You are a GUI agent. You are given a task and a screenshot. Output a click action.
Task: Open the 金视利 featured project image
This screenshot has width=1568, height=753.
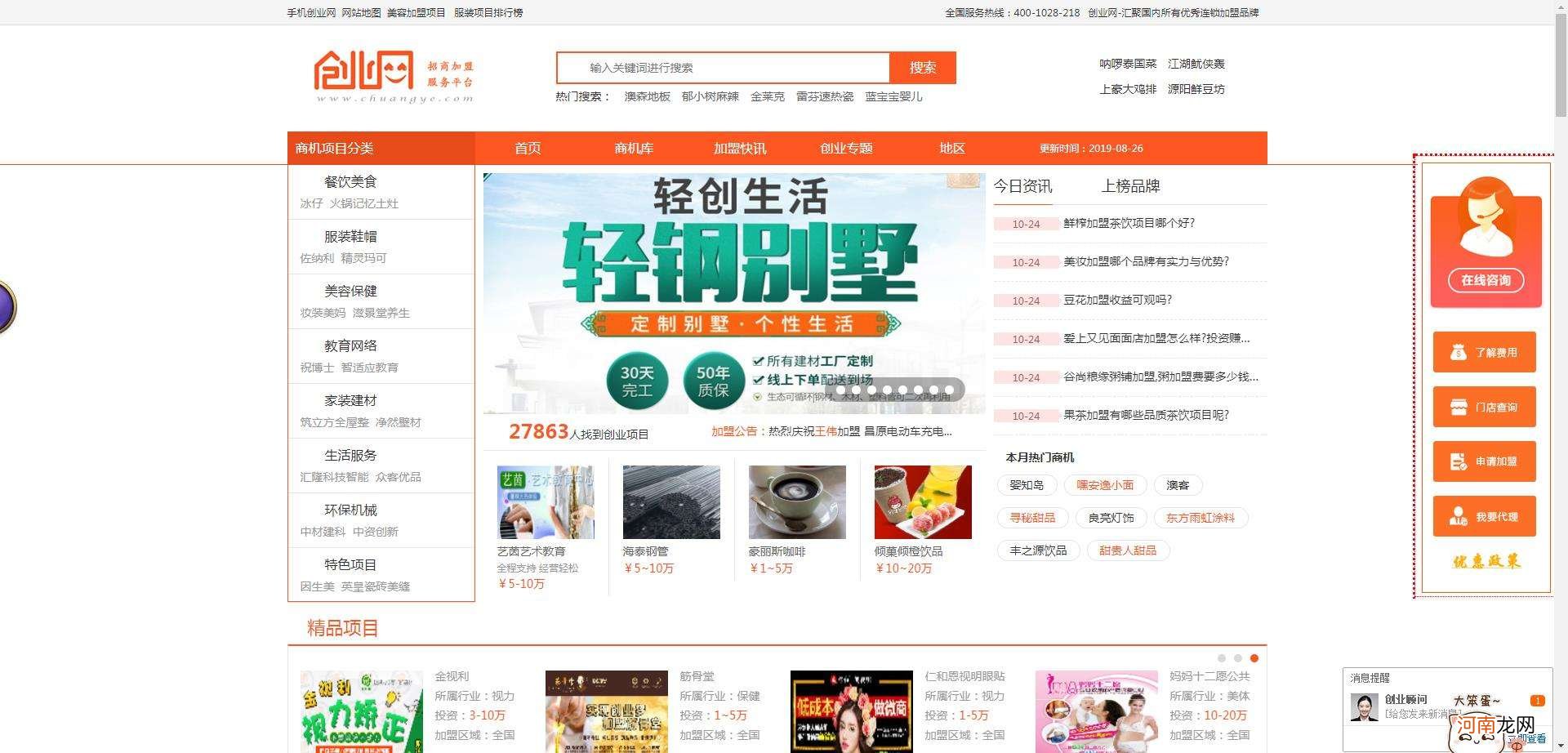pos(362,712)
